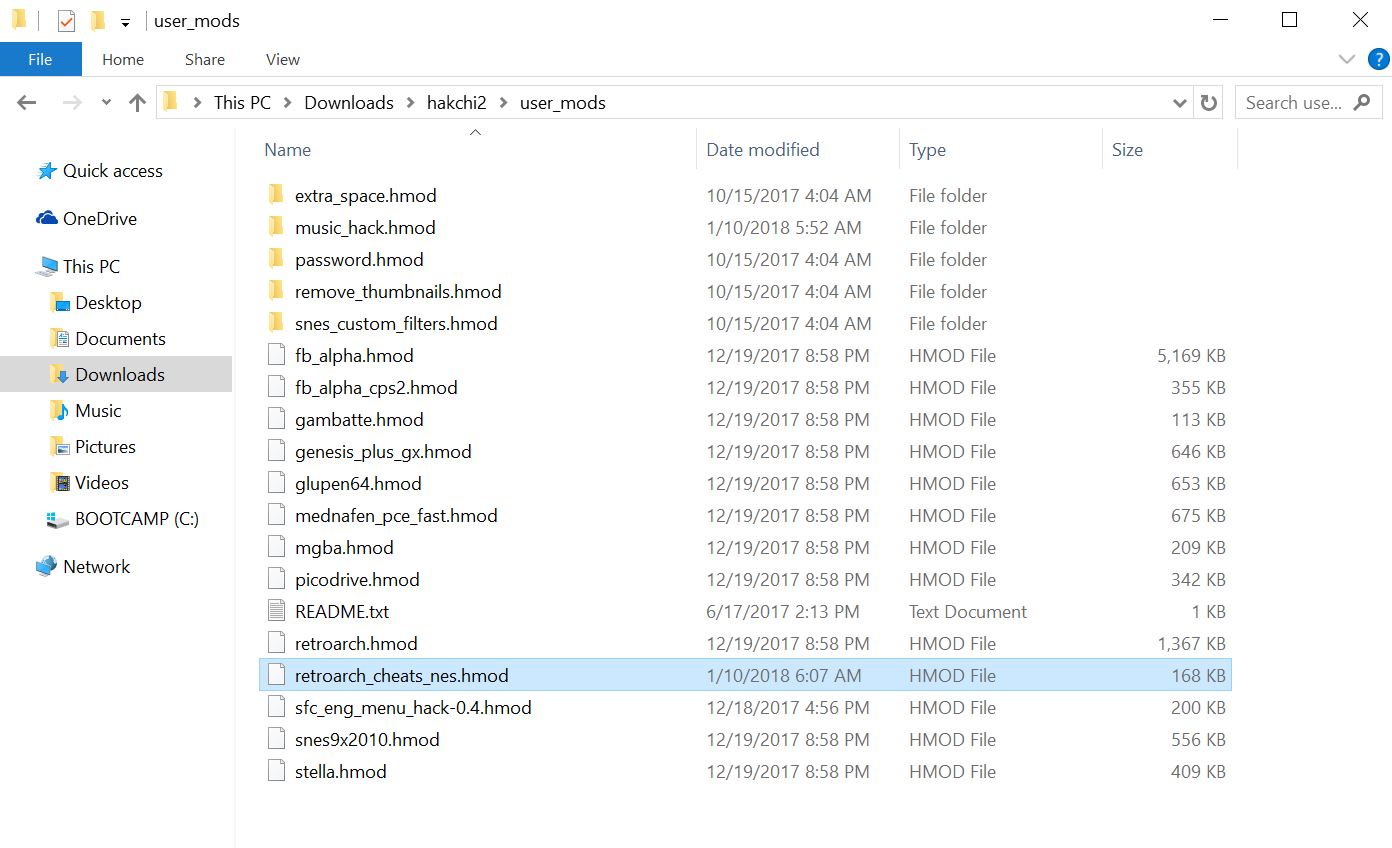Open the recent locations dropdown
1392x848 pixels.
pos(106,103)
